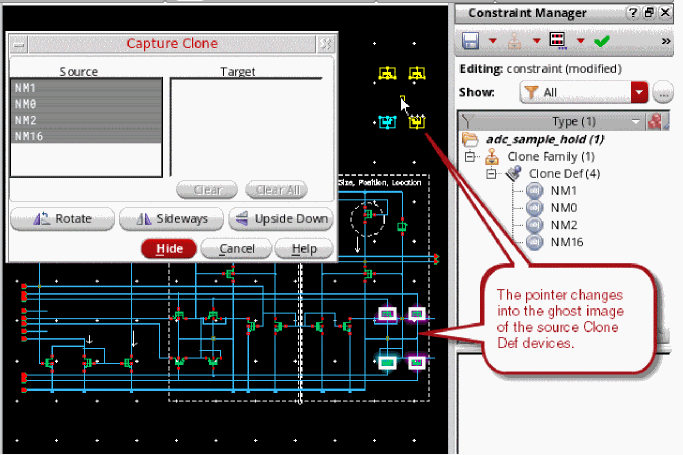The width and height of the screenshot is (683, 455).
Task: Click the Upside Down button
Action: (280, 219)
